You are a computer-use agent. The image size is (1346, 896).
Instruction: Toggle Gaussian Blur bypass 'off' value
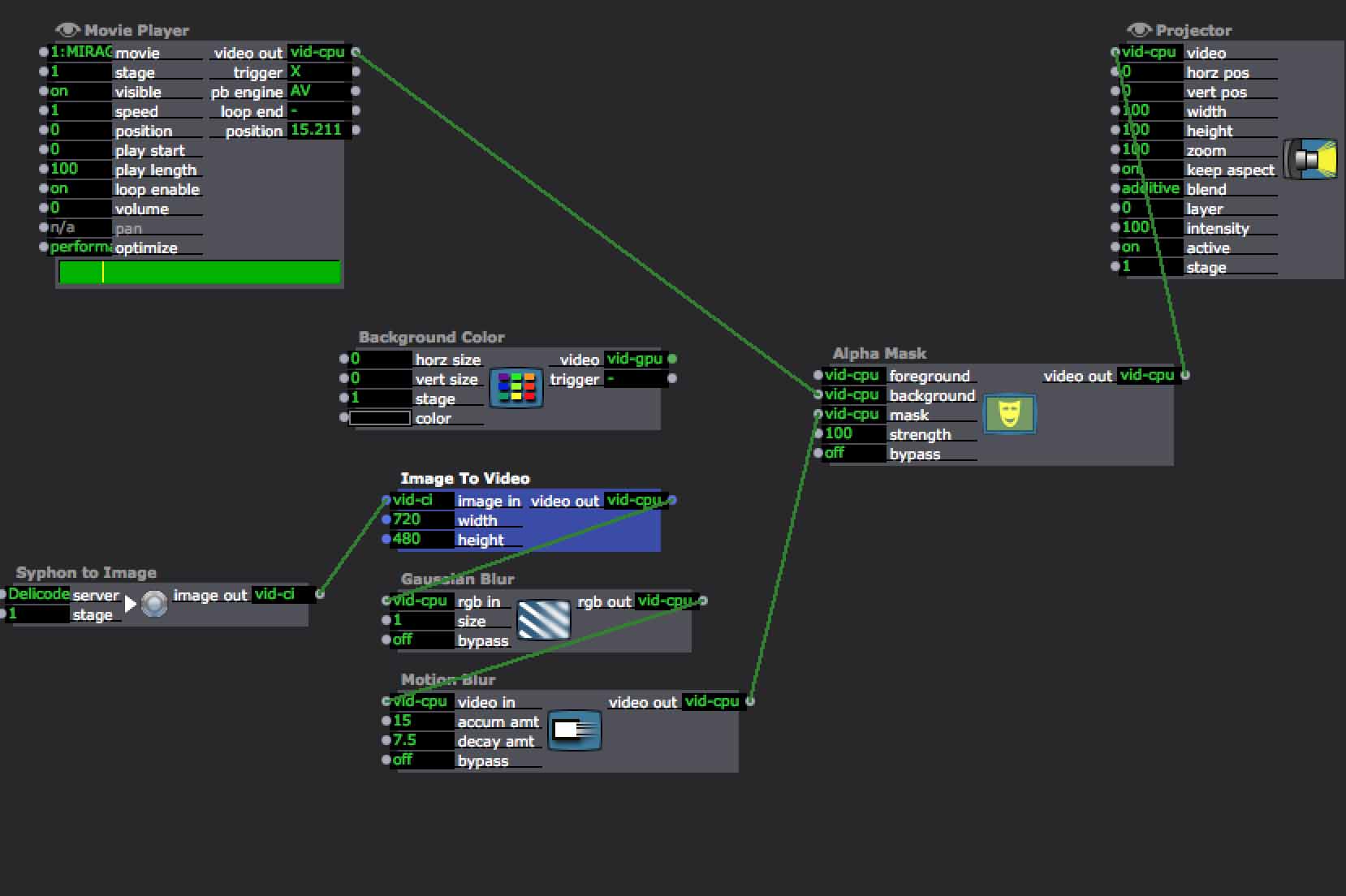point(422,640)
